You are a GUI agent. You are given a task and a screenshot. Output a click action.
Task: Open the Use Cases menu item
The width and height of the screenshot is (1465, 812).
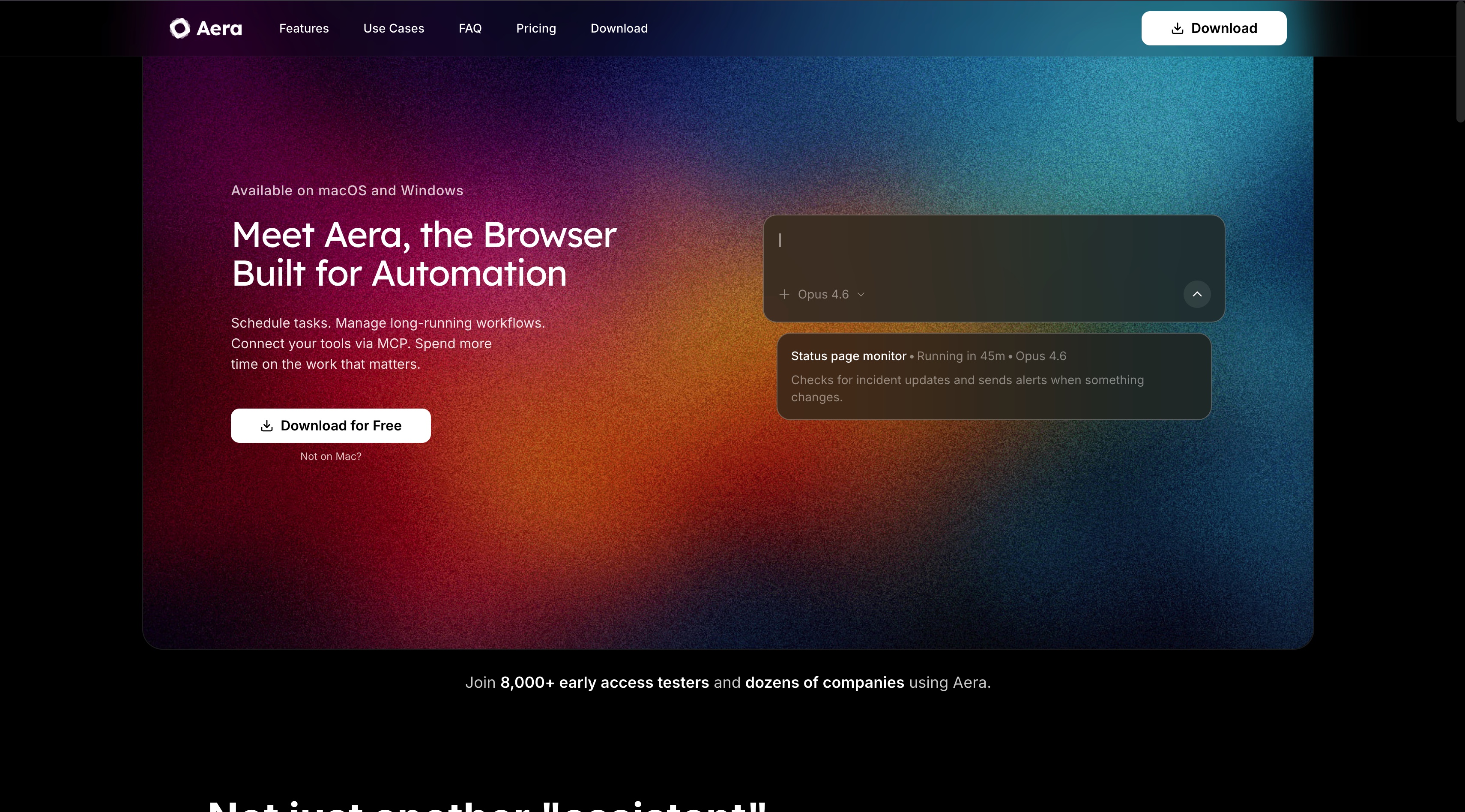click(x=394, y=28)
